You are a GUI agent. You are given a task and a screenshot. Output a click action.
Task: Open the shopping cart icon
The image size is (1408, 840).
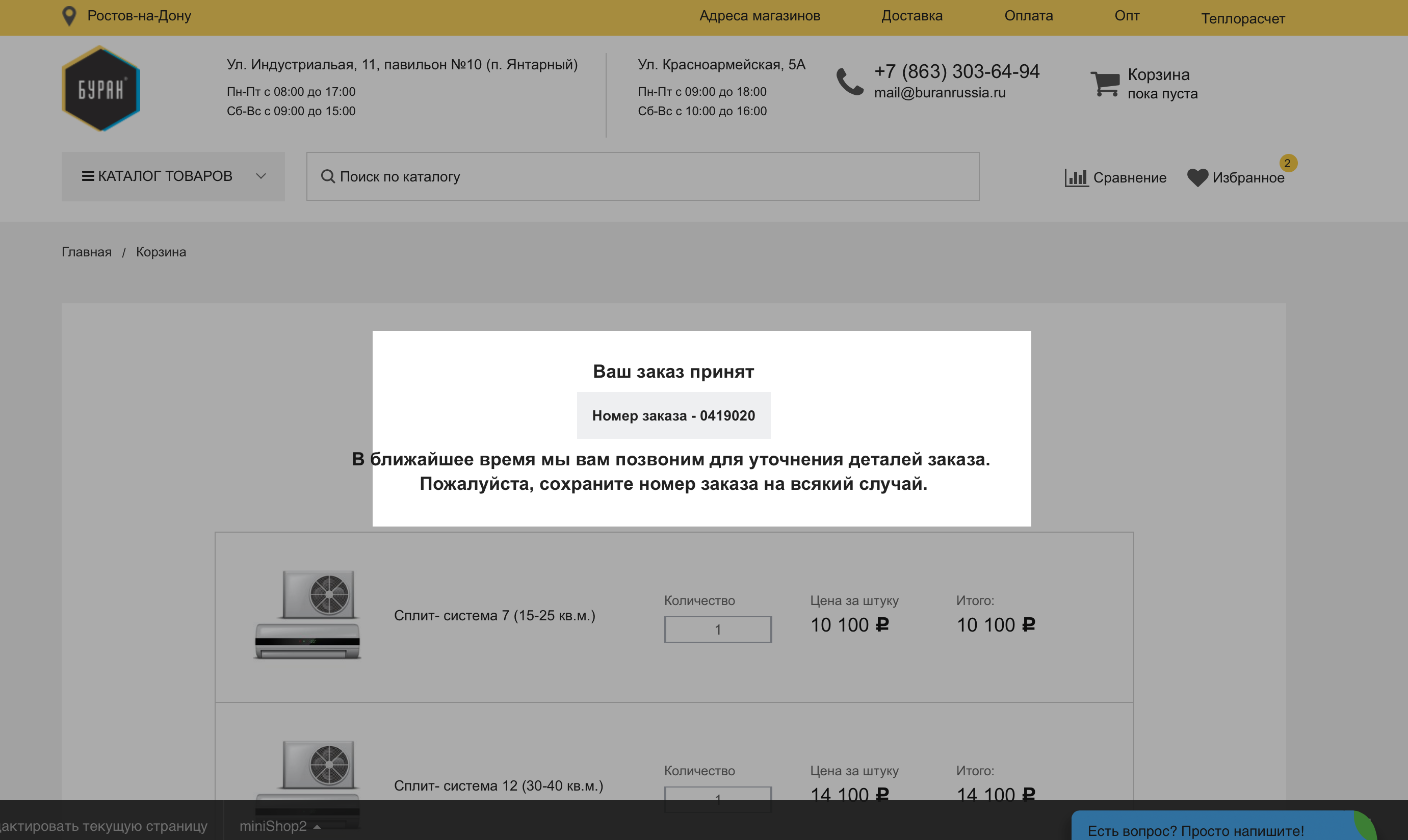[x=1105, y=84]
